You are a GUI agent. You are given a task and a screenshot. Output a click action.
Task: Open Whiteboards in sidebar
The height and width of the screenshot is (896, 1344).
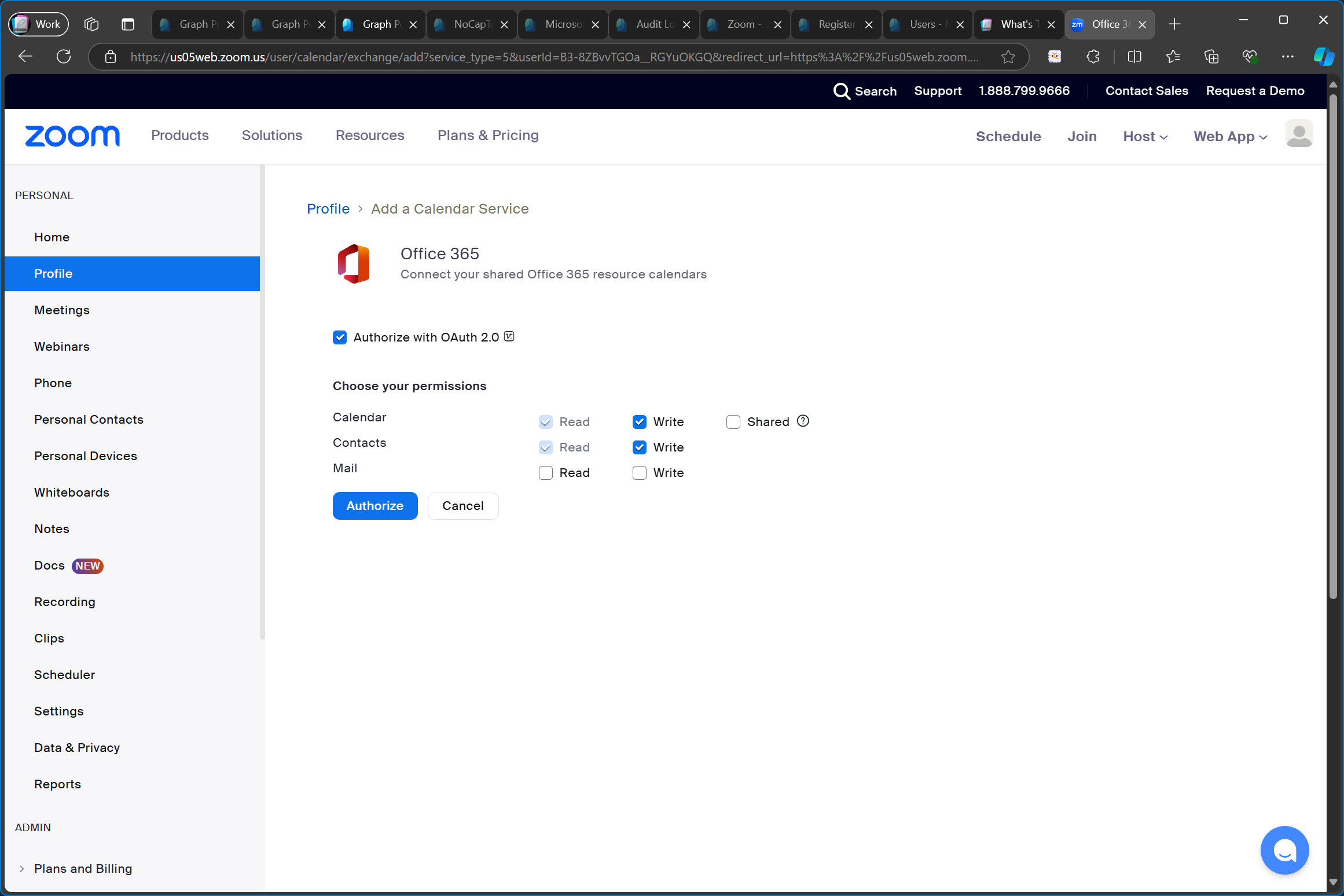(132, 493)
